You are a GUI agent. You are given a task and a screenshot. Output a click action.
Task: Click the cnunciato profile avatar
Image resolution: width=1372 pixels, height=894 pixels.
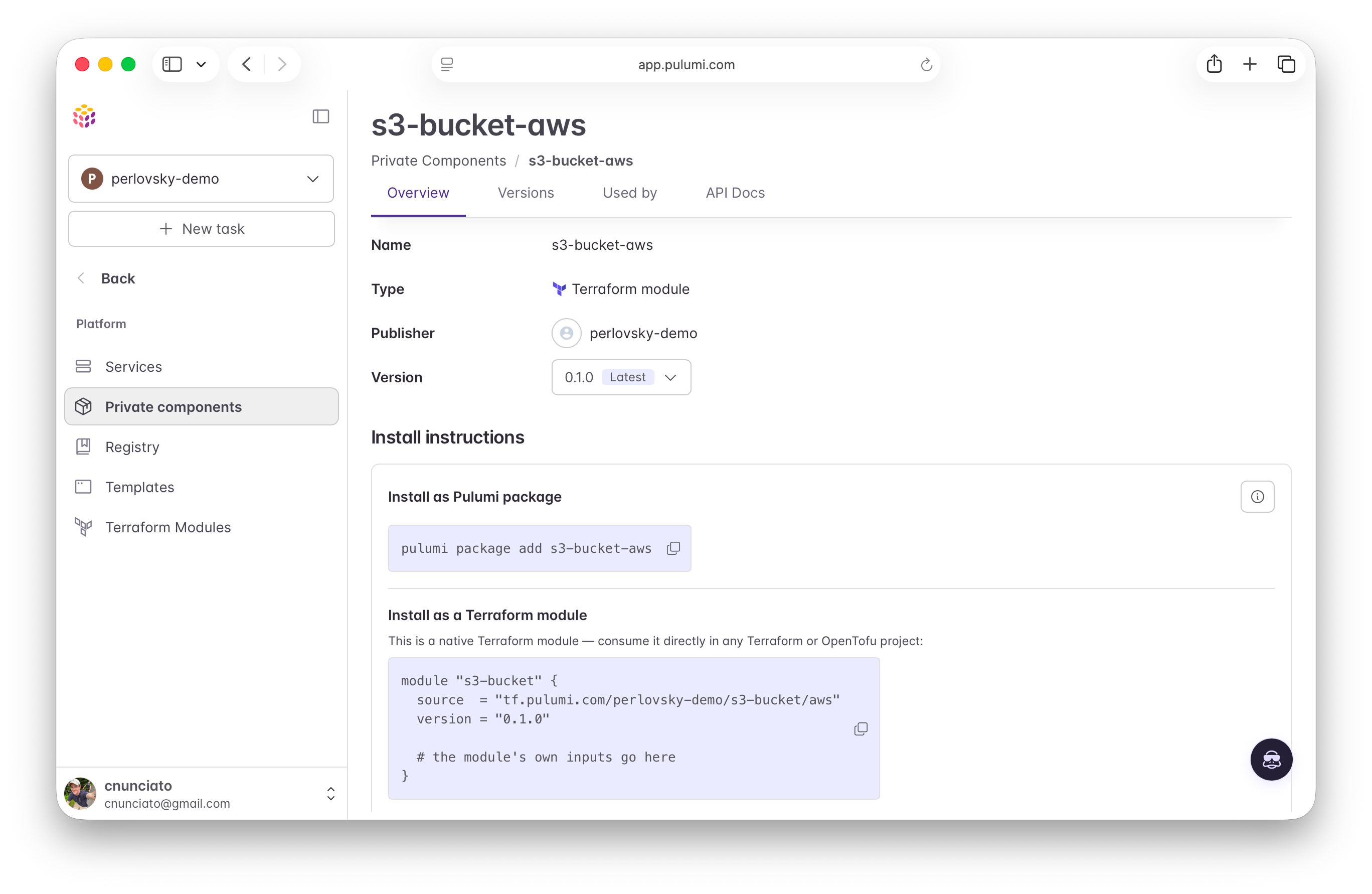tap(80, 794)
